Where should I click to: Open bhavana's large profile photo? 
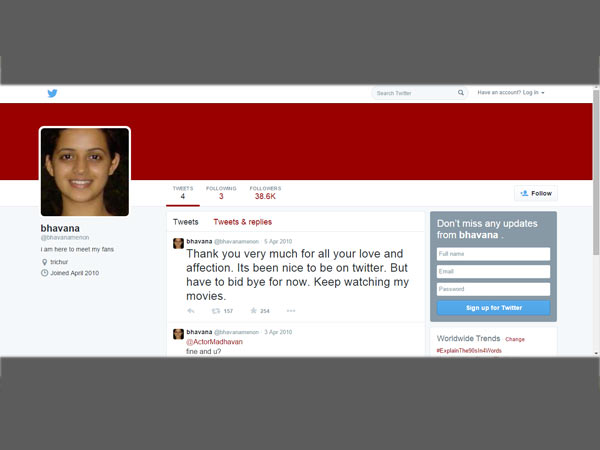[85, 172]
